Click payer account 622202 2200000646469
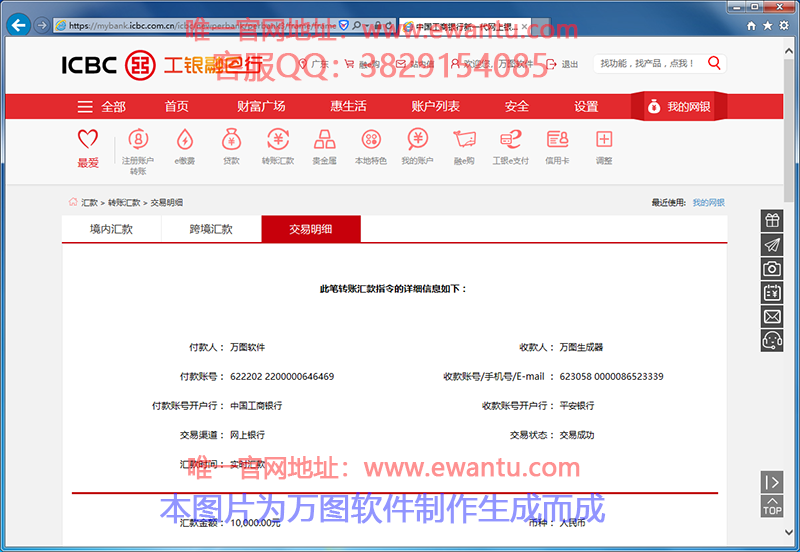 (x=282, y=377)
